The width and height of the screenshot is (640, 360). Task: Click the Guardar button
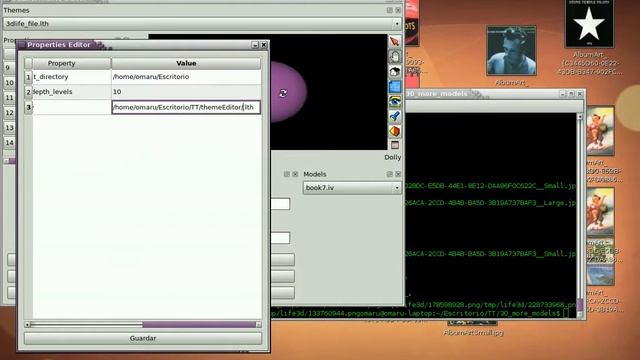click(x=143, y=338)
